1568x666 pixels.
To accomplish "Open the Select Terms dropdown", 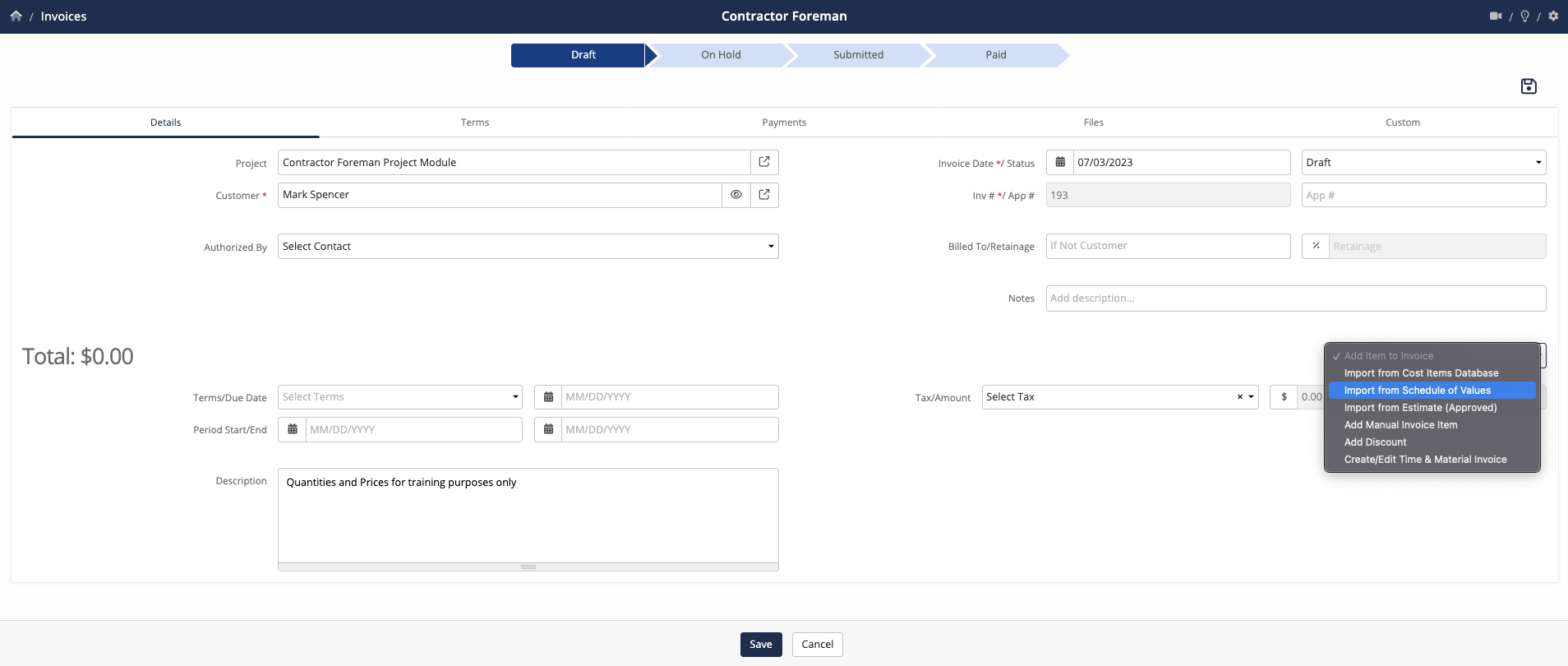I will click(x=400, y=397).
